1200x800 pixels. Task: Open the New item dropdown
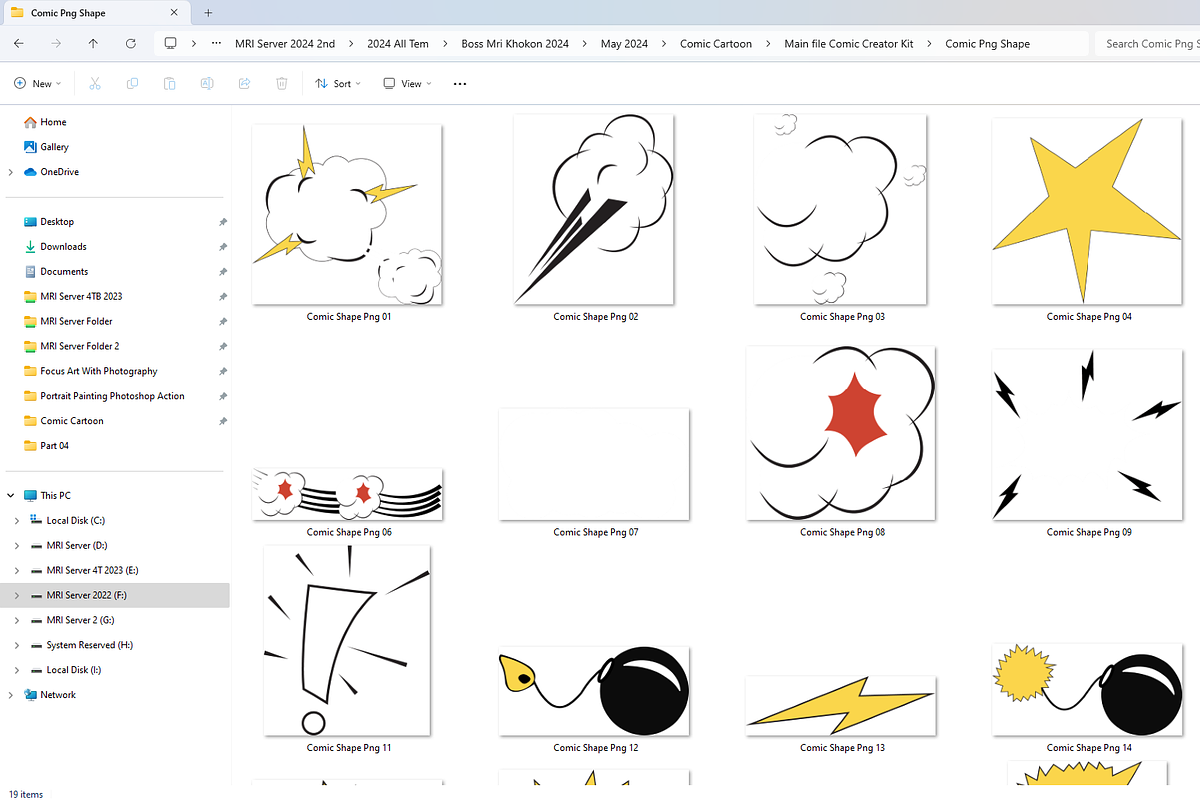[38, 84]
